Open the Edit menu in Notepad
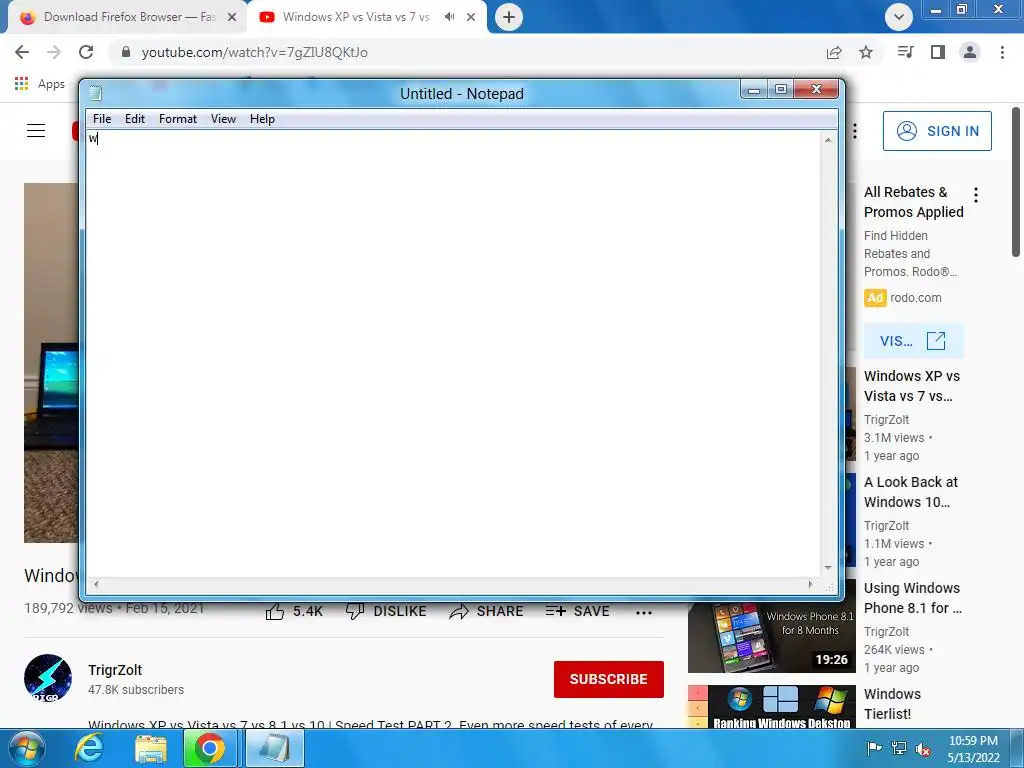The height and width of the screenshot is (768, 1024). (135, 119)
